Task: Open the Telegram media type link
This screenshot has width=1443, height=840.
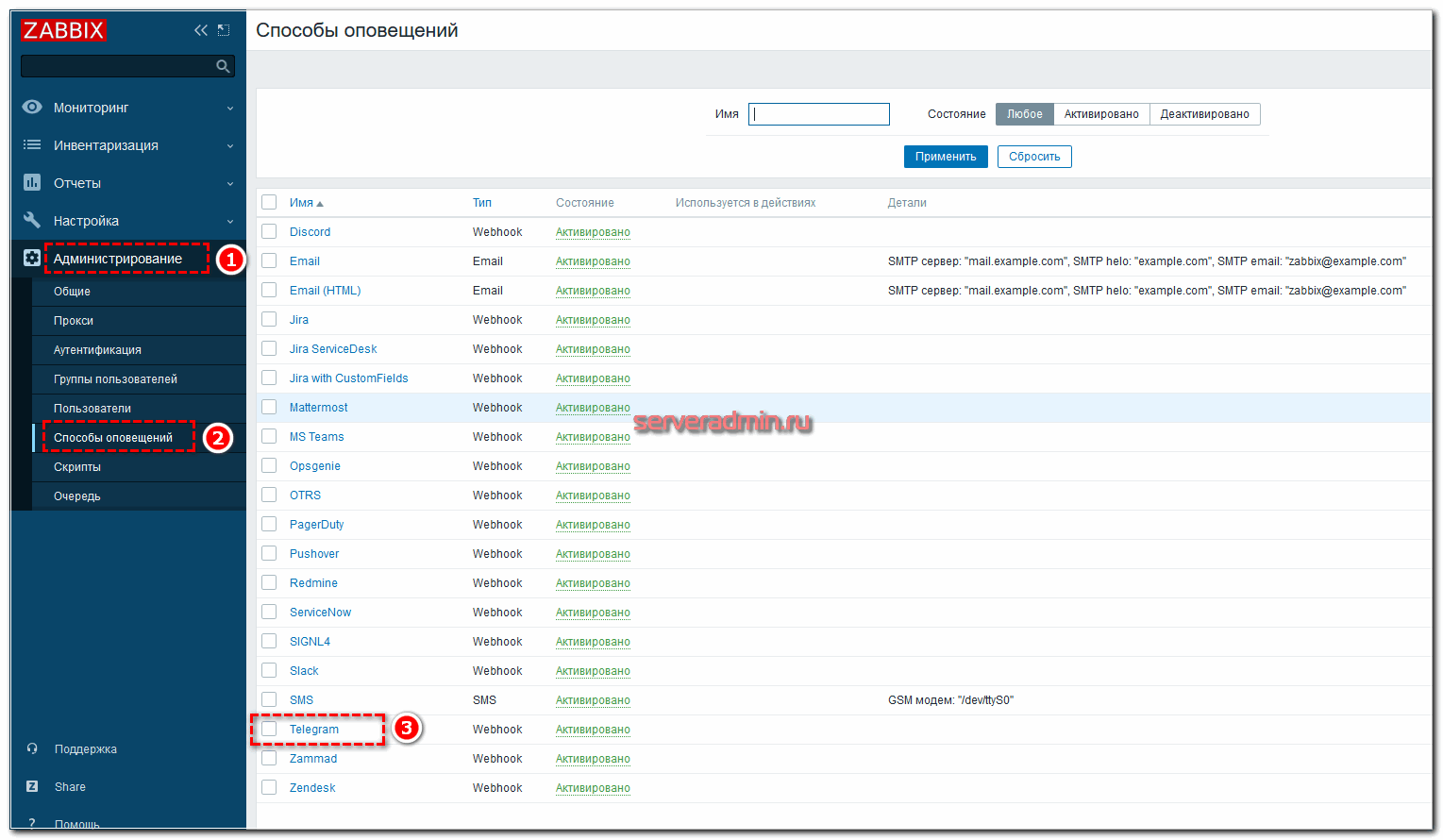Action: pyautogui.click(x=313, y=730)
